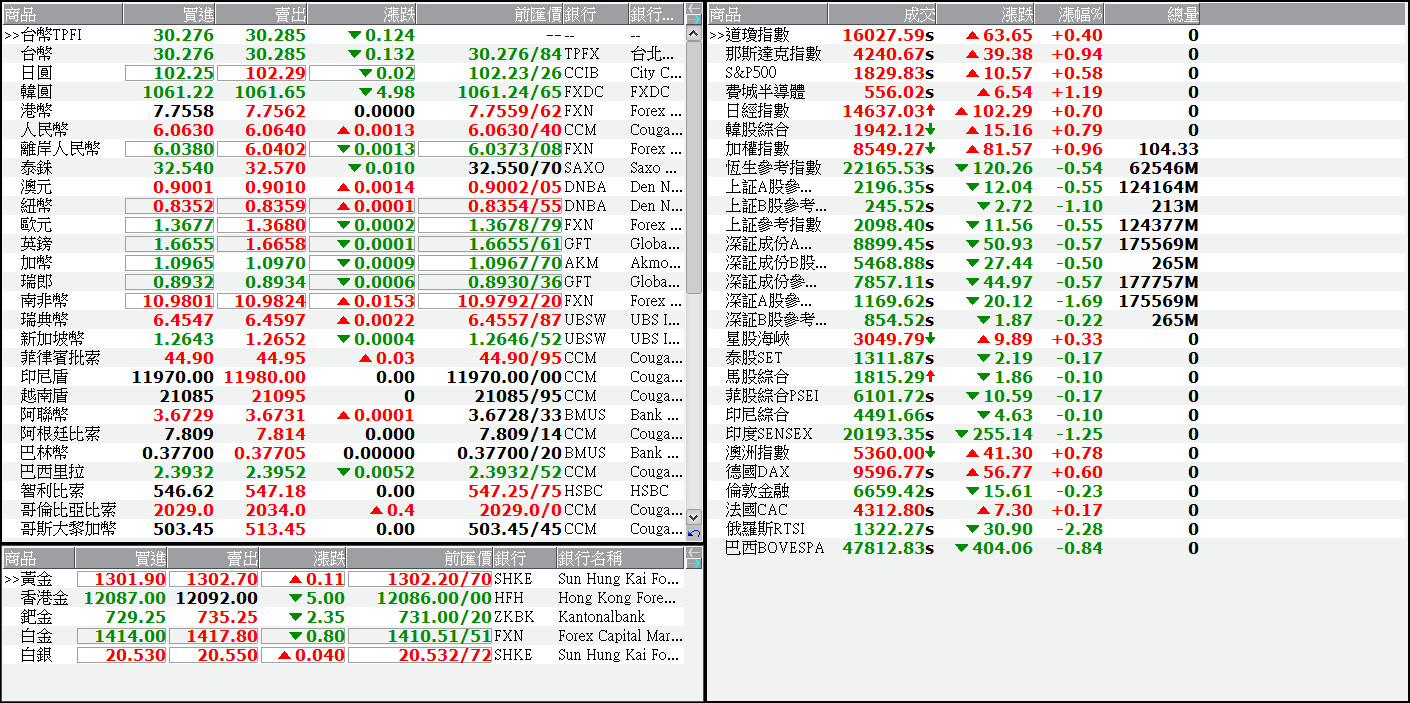Click index panel 漲幅% column header
Image resolution: width=1410 pixels, height=703 pixels.
(1069, 14)
